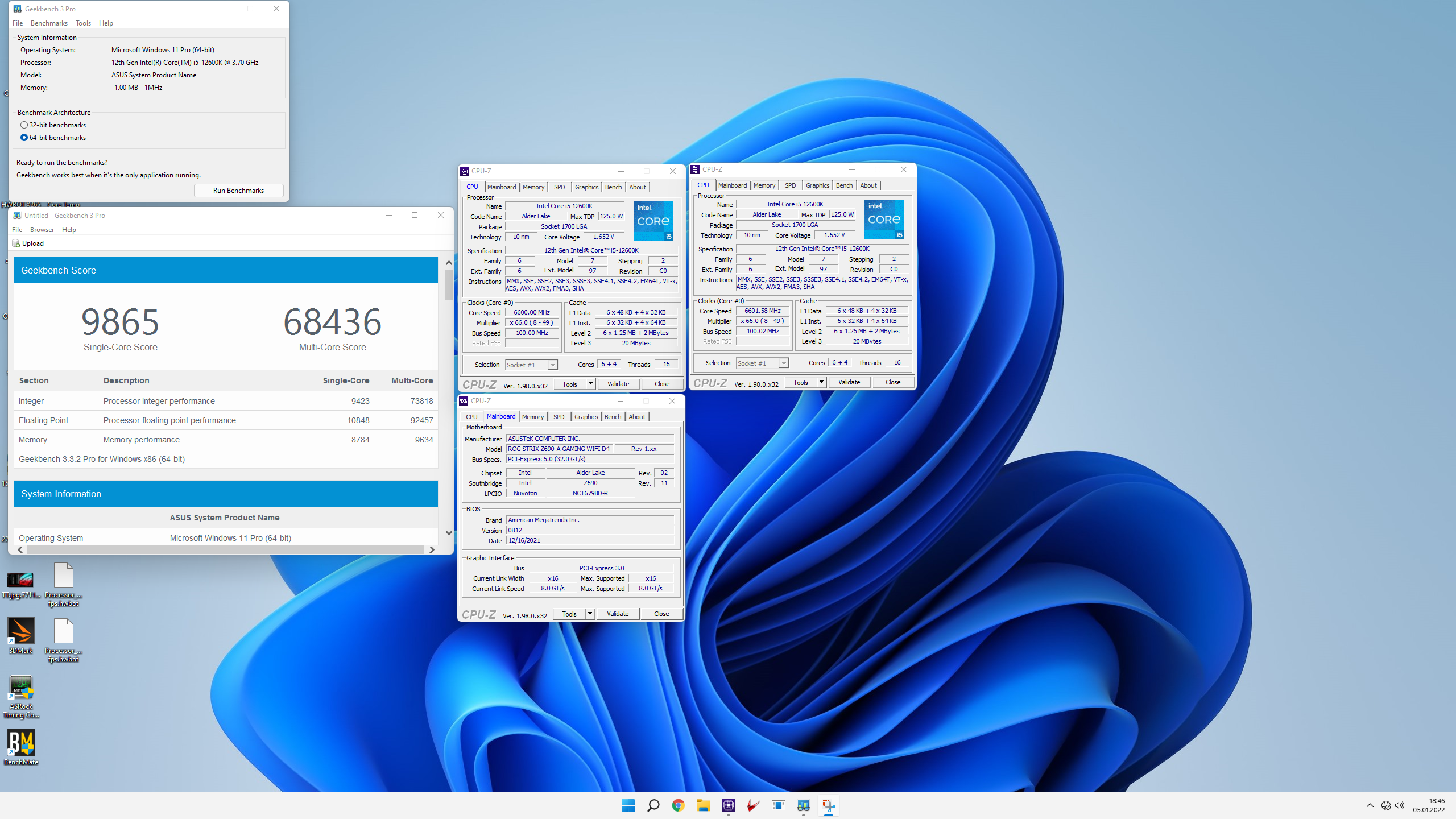Open File Explorer from the taskbar

704,805
